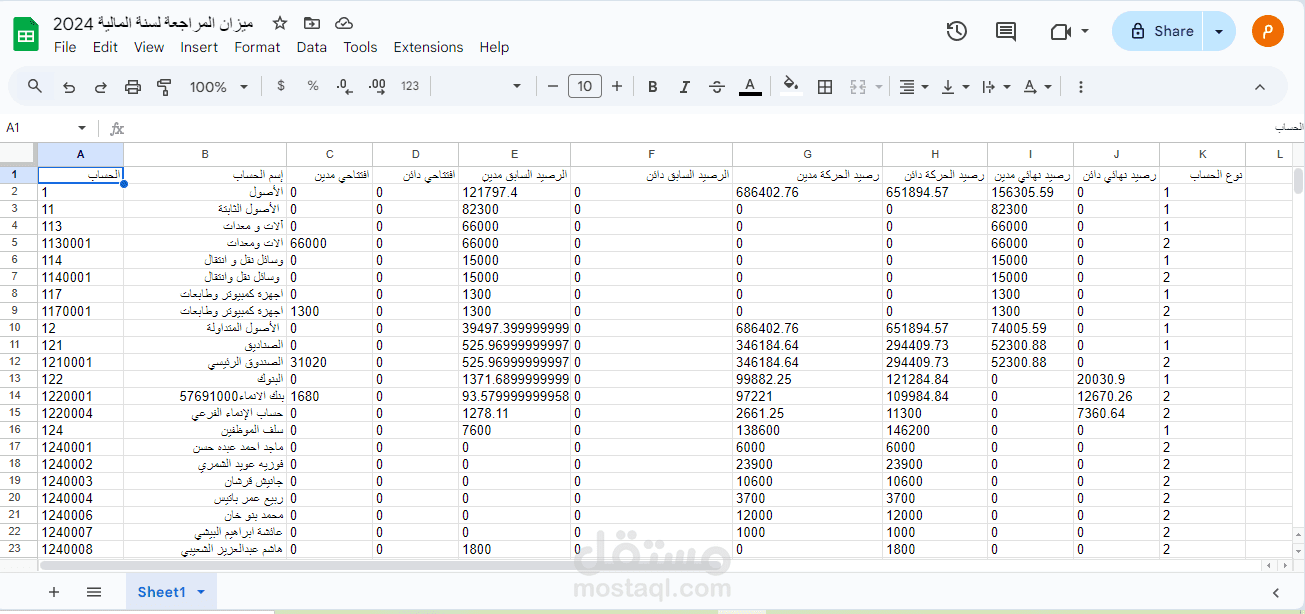Open horizontal align dropdown
Screen dimensions: 1305x614
913,87
